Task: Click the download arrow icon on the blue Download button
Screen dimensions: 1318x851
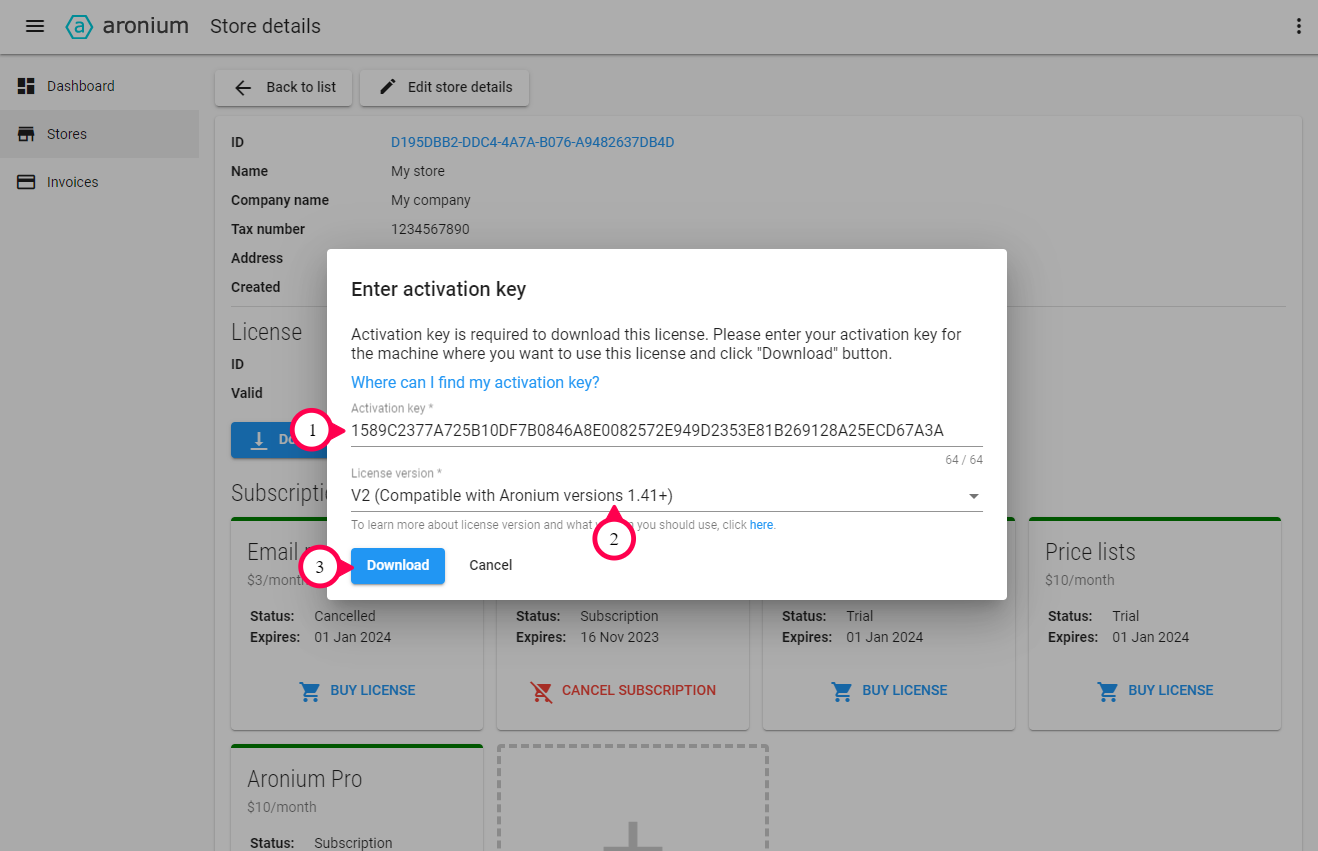Action: click(x=260, y=440)
